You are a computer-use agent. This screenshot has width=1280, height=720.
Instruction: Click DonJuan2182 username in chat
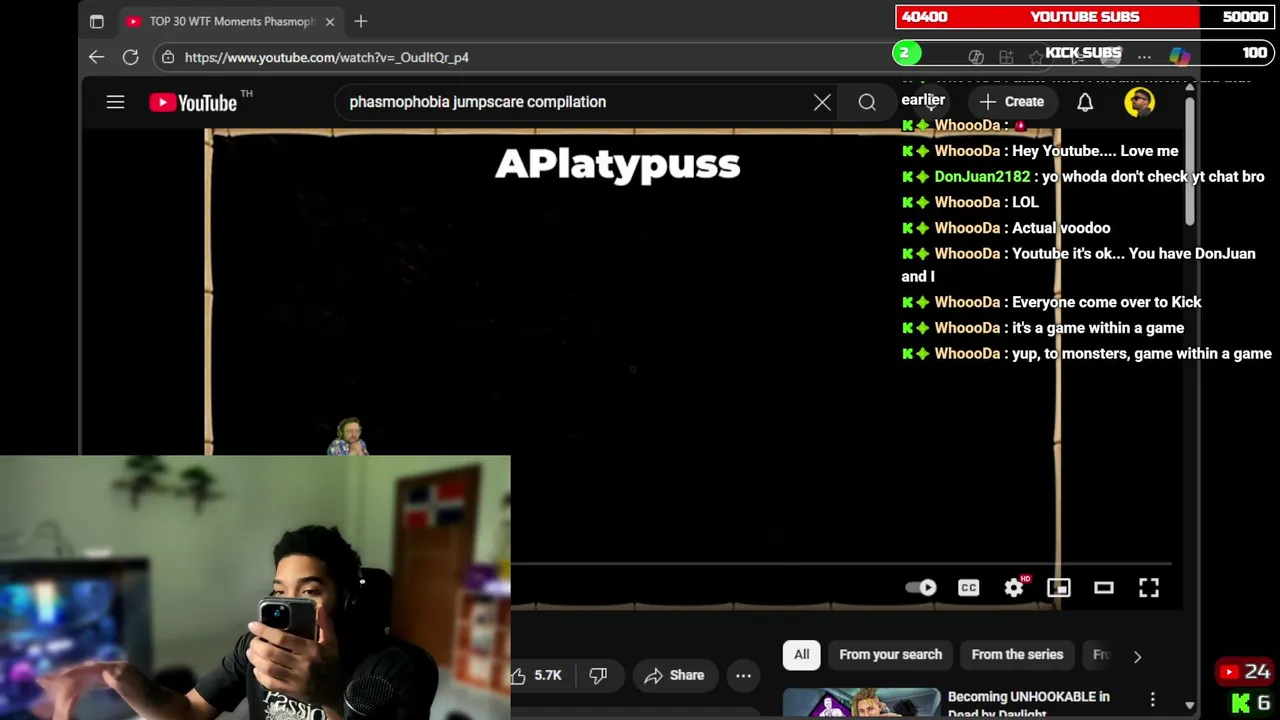pos(982,177)
